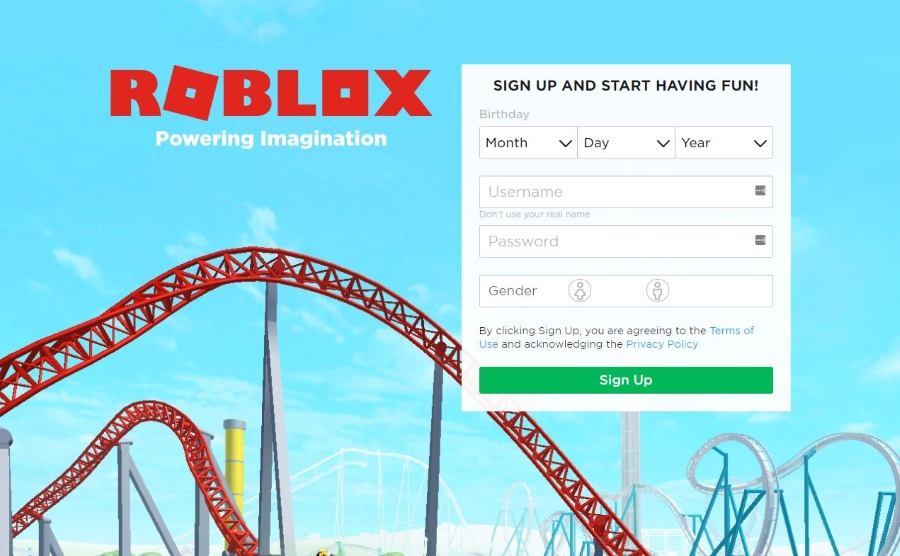Select the male gender icon
The image size is (900, 556).
pos(657,291)
